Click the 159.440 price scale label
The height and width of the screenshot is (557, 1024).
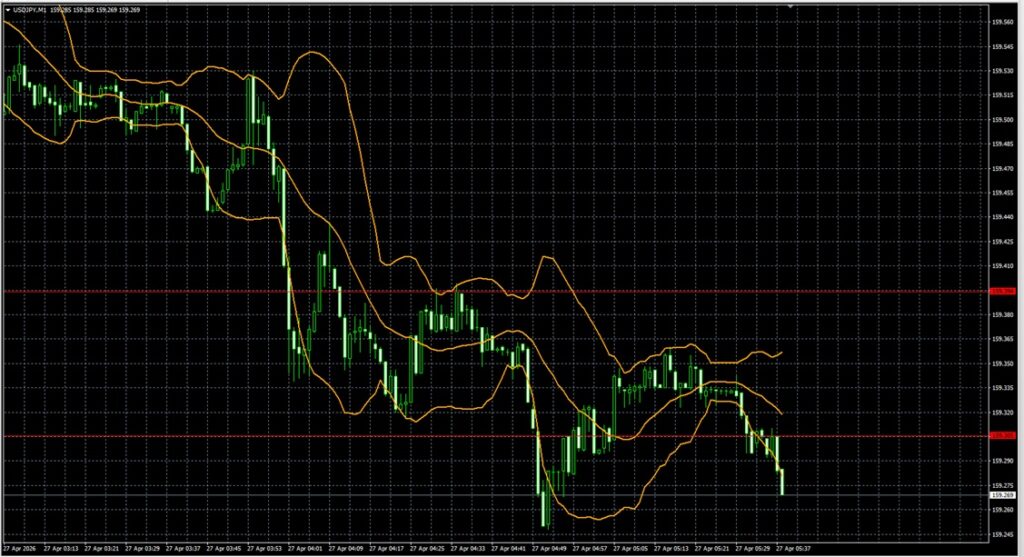1002,217
